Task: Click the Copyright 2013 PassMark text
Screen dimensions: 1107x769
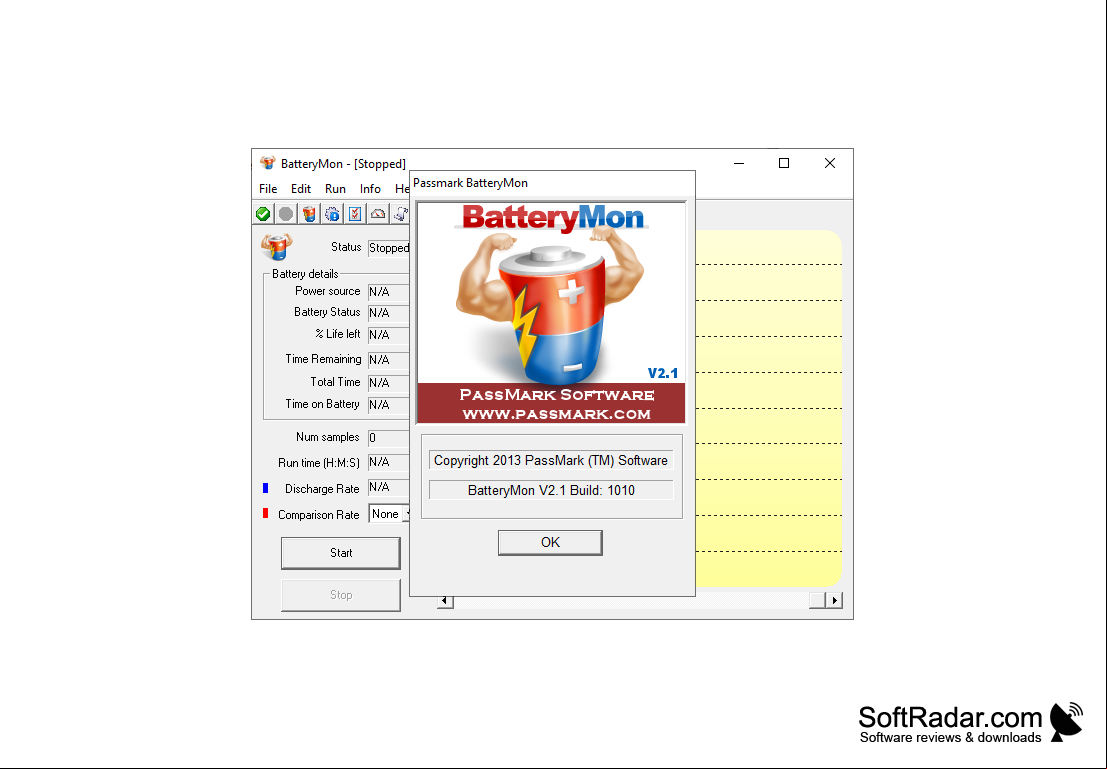Action: (x=551, y=460)
